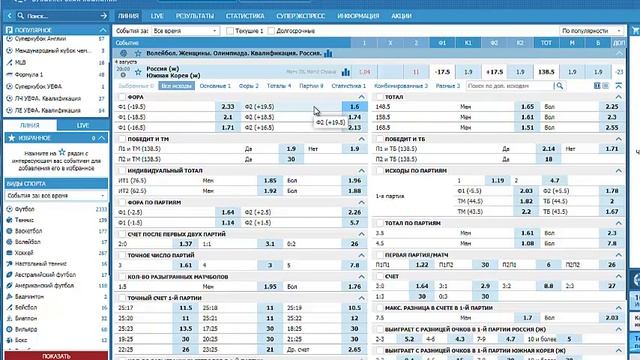Click ДОП column header
This screenshot has width=640, height=360.
(619, 43)
